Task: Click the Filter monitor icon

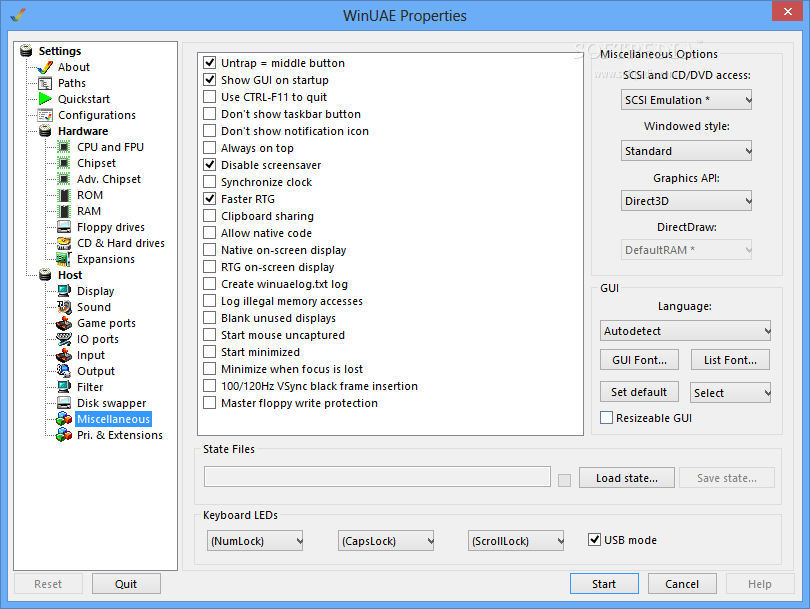Action: (x=64, y=387)
